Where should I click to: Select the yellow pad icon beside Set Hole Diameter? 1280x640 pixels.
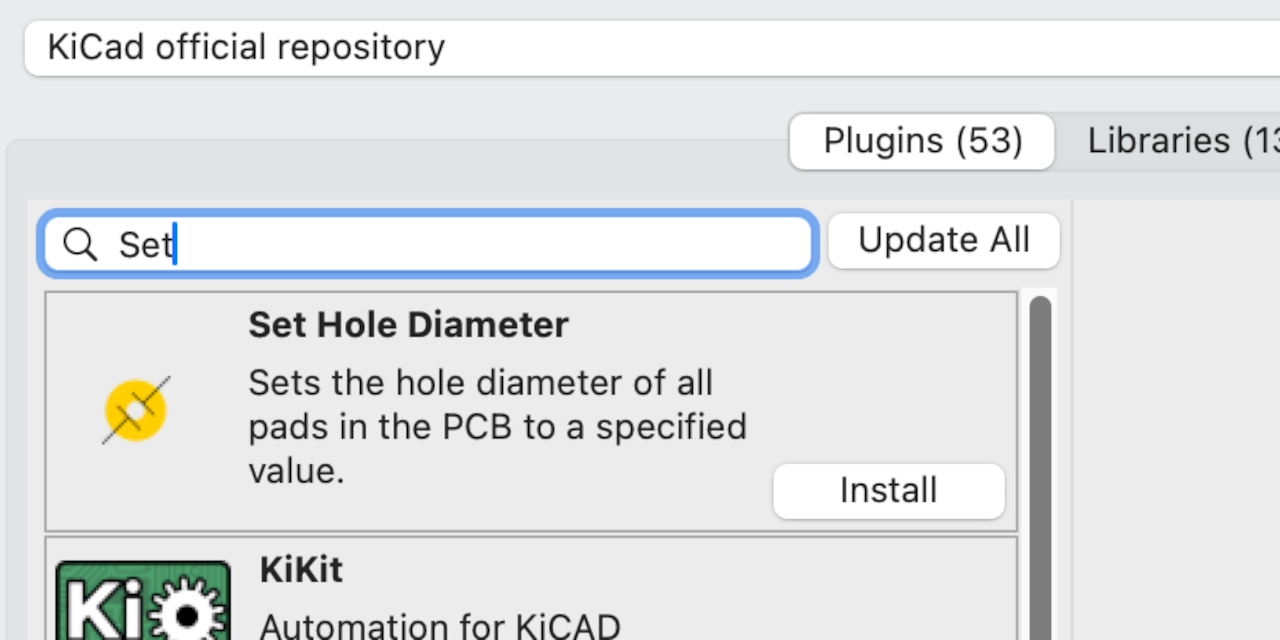(136, 410)
